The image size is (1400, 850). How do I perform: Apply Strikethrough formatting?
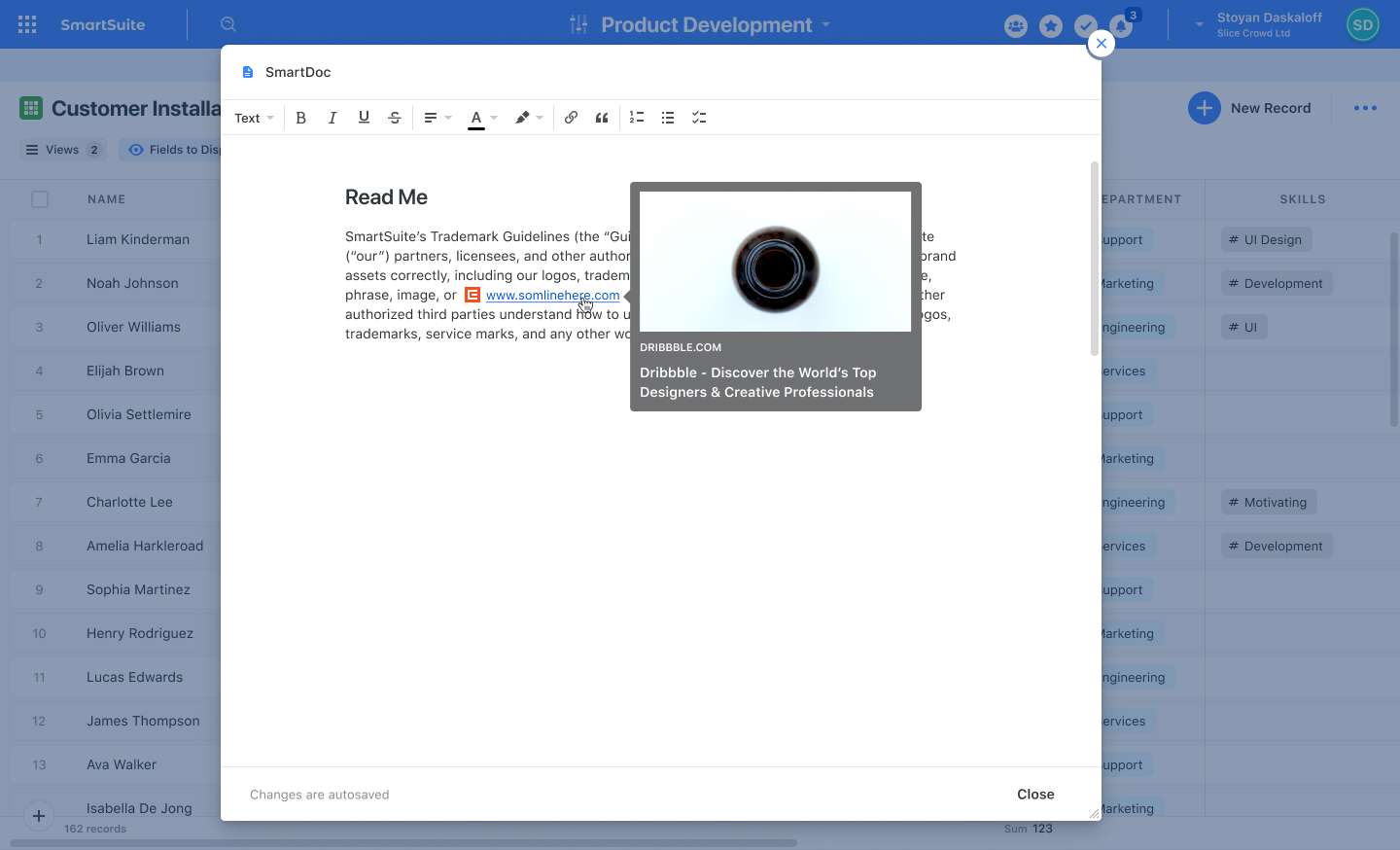click(x=395, y=118)
